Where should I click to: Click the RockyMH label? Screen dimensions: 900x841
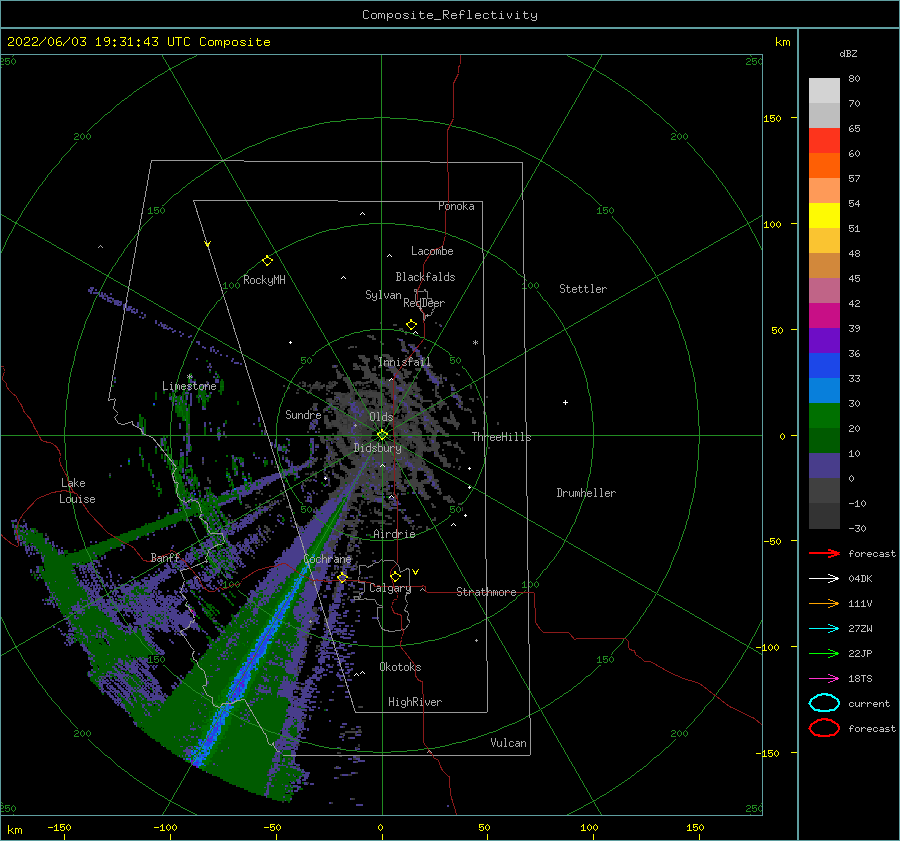pos(264,280)
